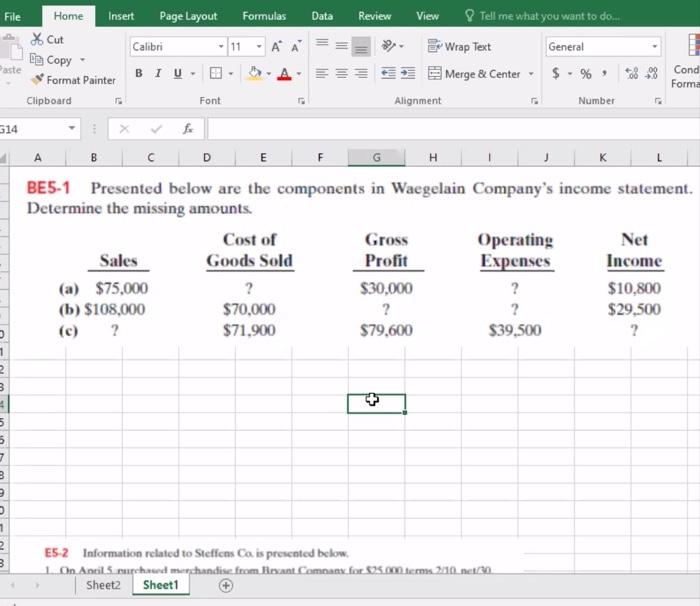The image size is (700, 606).
Task: Toggle Underline formatting
Action: coord(178,73)
